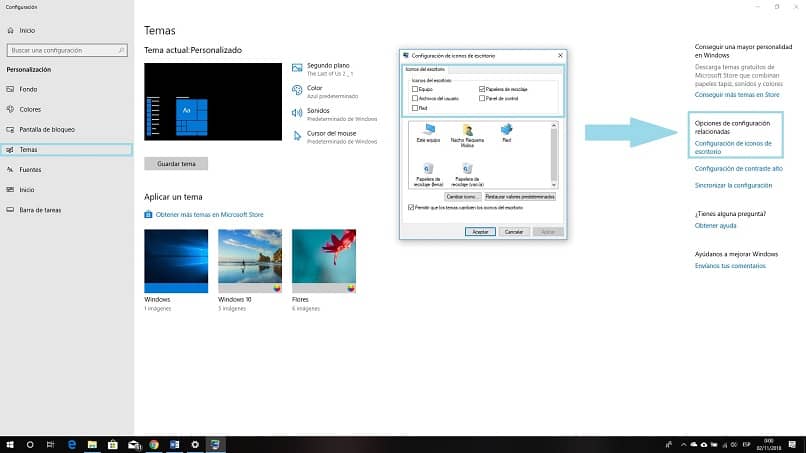Viewport: 806px width, 453px height.
Task: Apply the Flores theme thumbnail
Action: [x=324, y=261]
